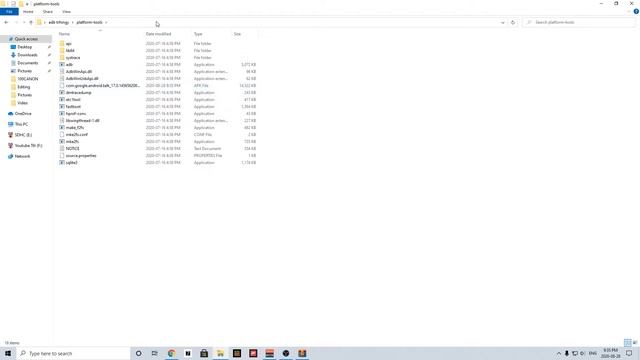Image resolution: width=640 pixels, height=360 pixels.
Task: Click the taskbar search box
Action: (73, 353)
